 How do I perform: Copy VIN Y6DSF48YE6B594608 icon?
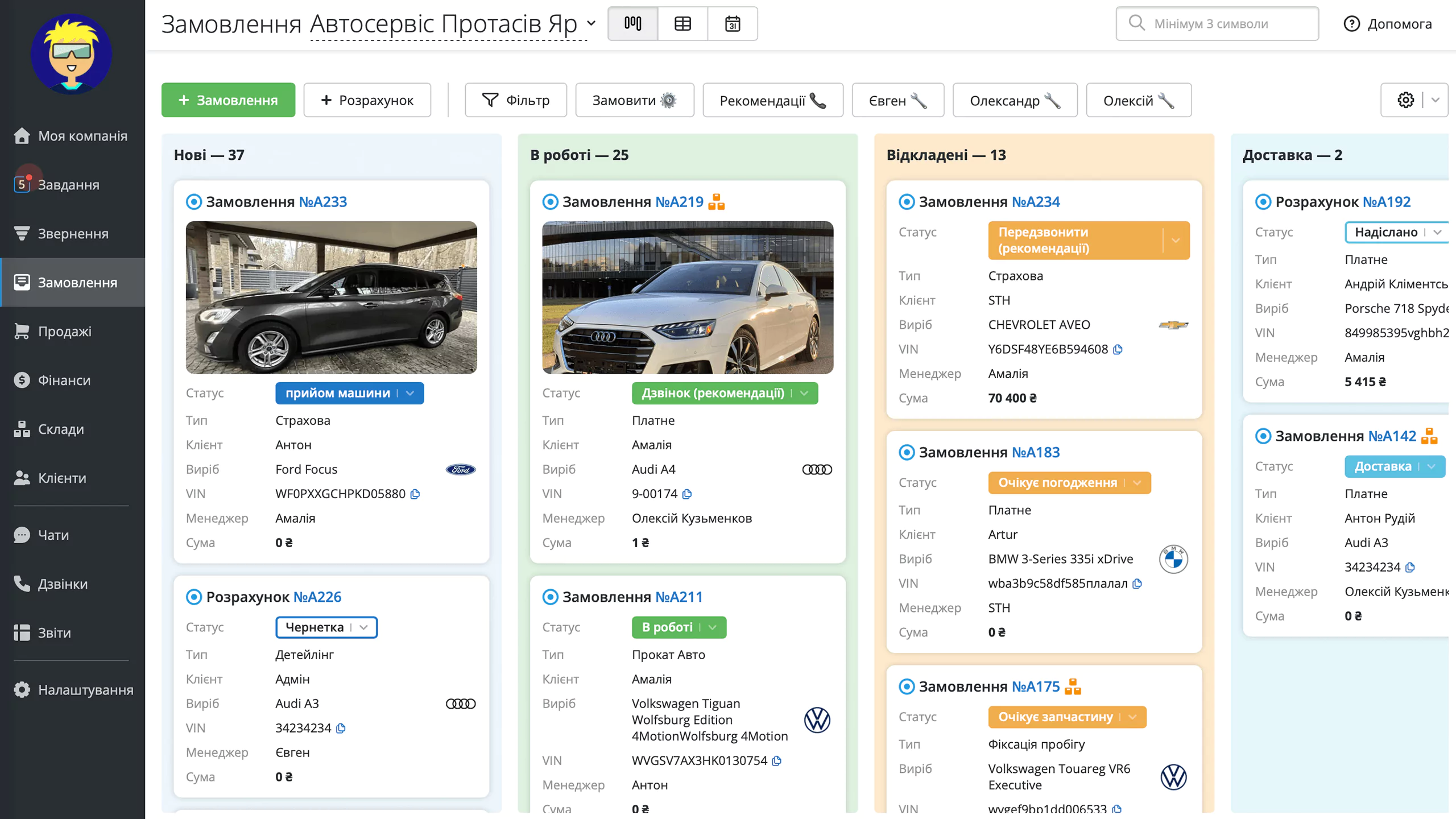pos(1118,349)
